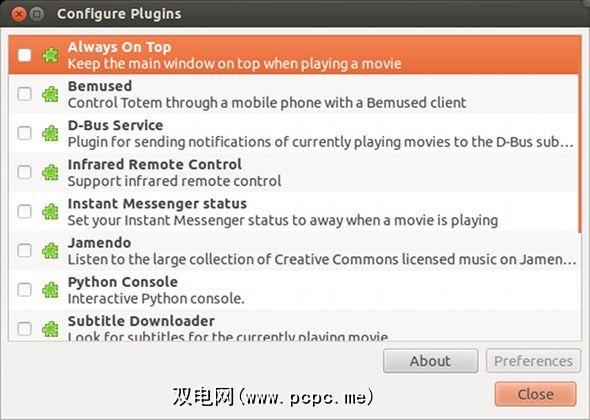This screenshot has height=420, width=590.
Task: Check the Infrared Remote Control checkbox
Action: click(x=24, y=172)
